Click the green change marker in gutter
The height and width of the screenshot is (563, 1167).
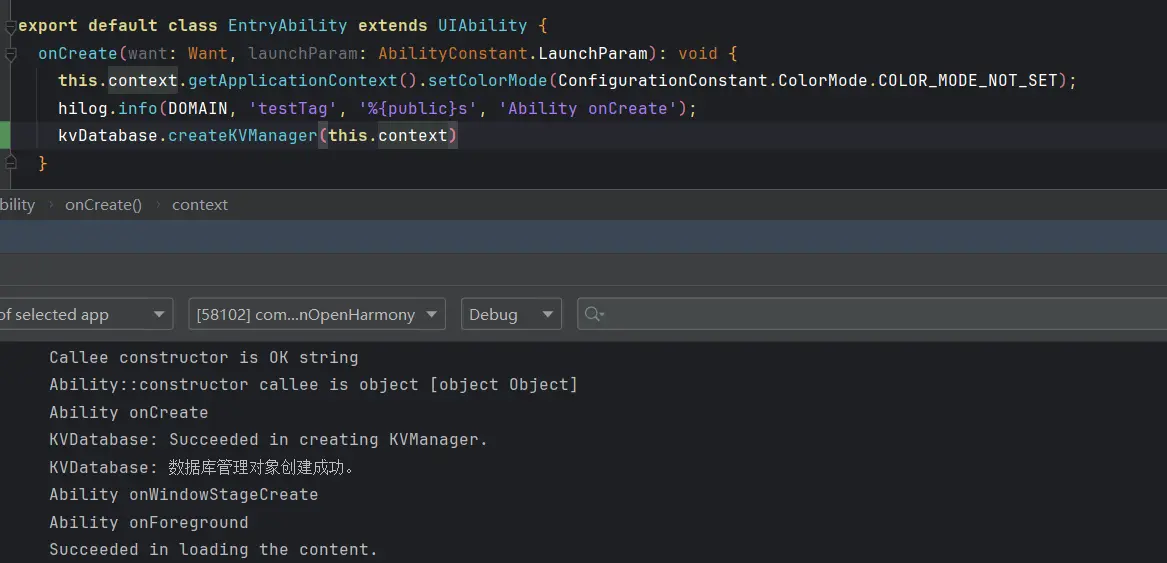click(x=5, y=136)
